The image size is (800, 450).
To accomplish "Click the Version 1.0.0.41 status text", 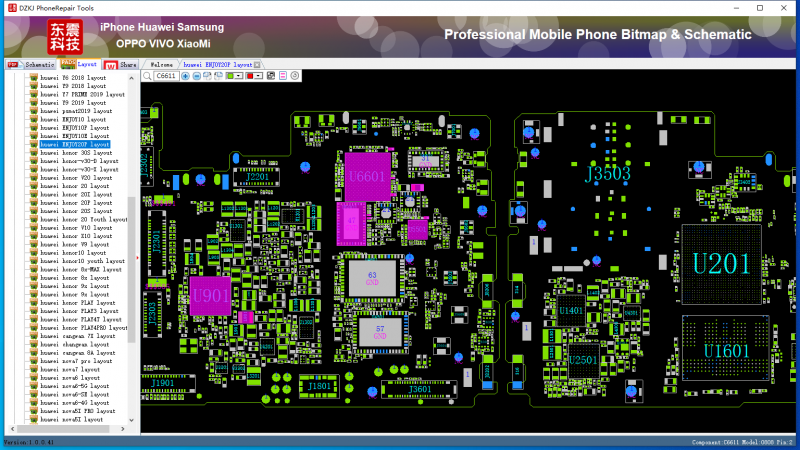I will coord(29,442).
